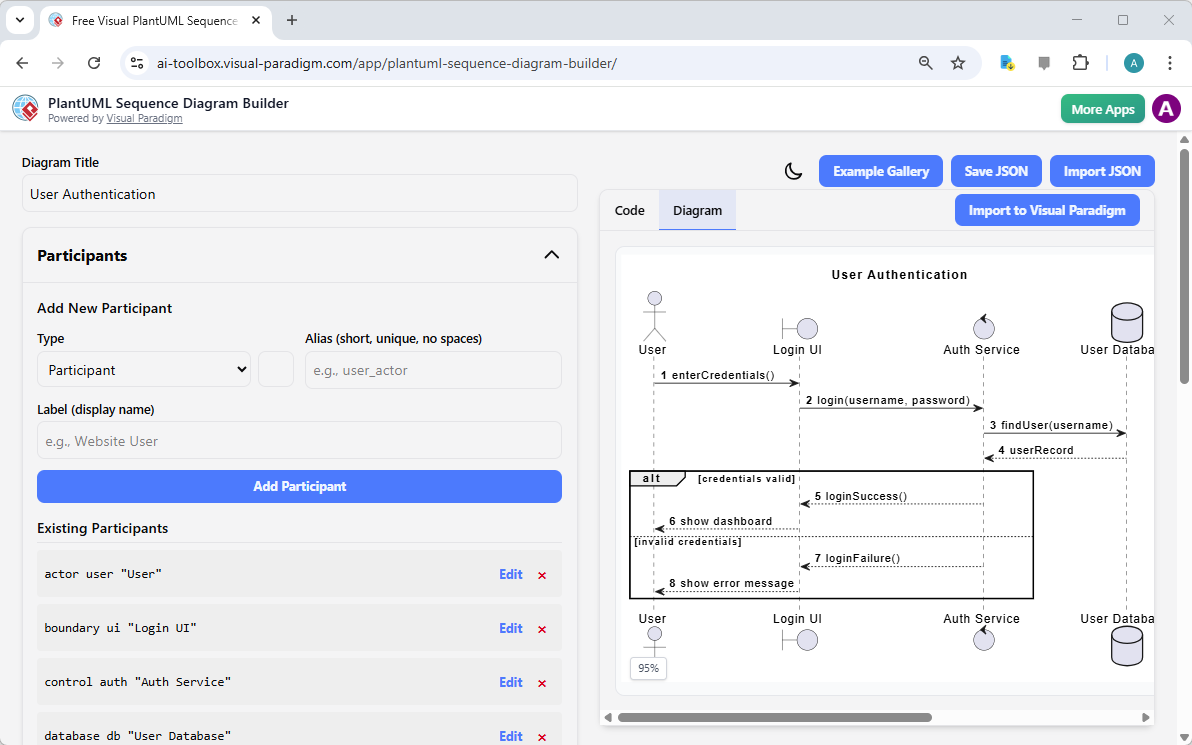Click the Add Participant button
1192x745 pixels.
click(299, 486)
